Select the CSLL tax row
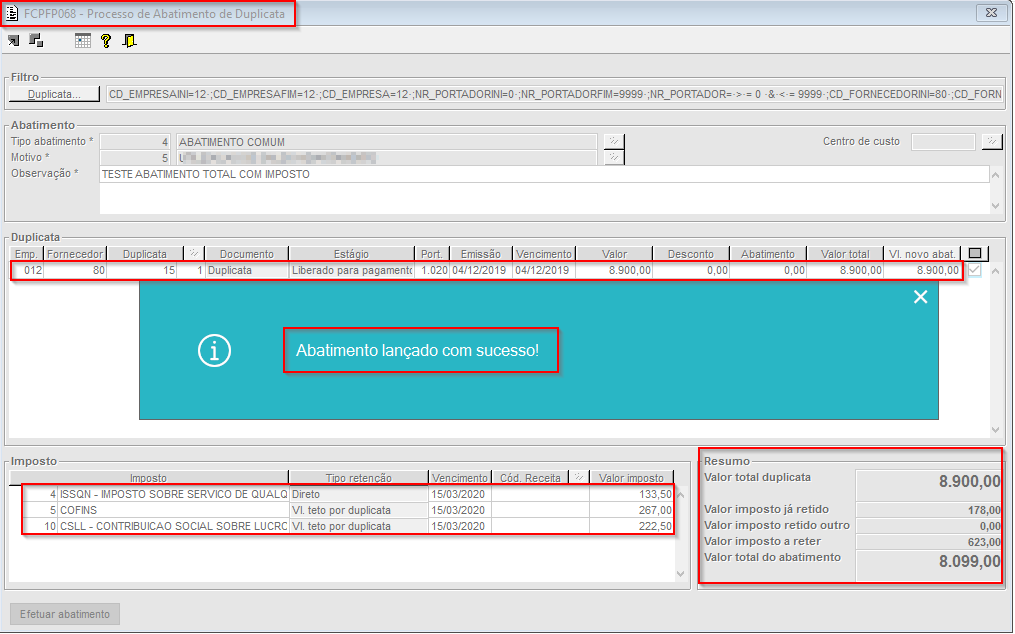 (348, 526)
